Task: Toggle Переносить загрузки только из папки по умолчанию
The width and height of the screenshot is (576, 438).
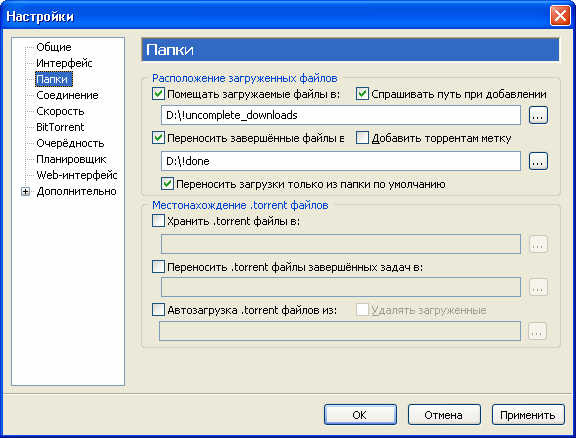Action: click(x=168, y=184)
